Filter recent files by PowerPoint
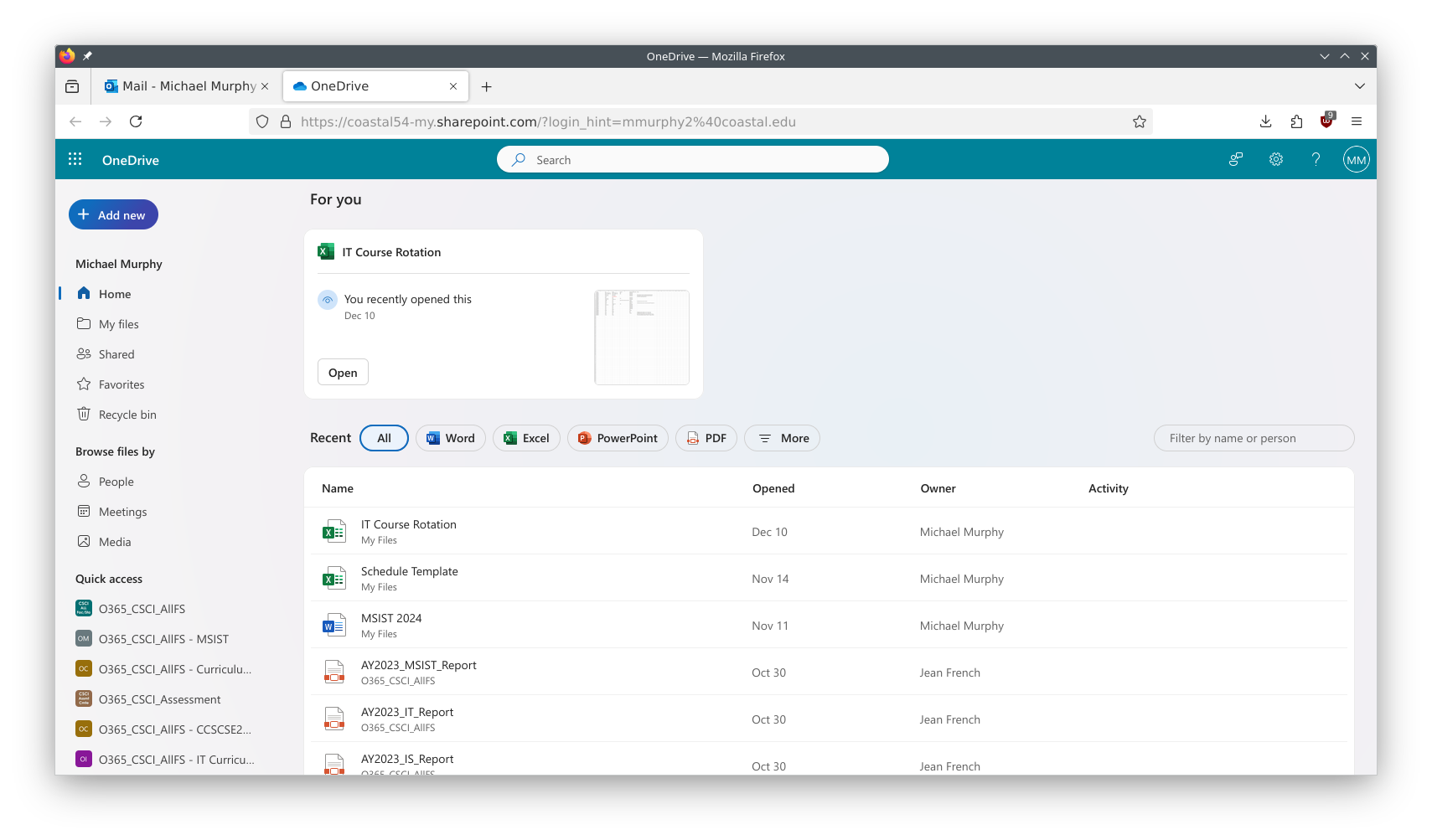1432x840 pixels. point(618,438)
